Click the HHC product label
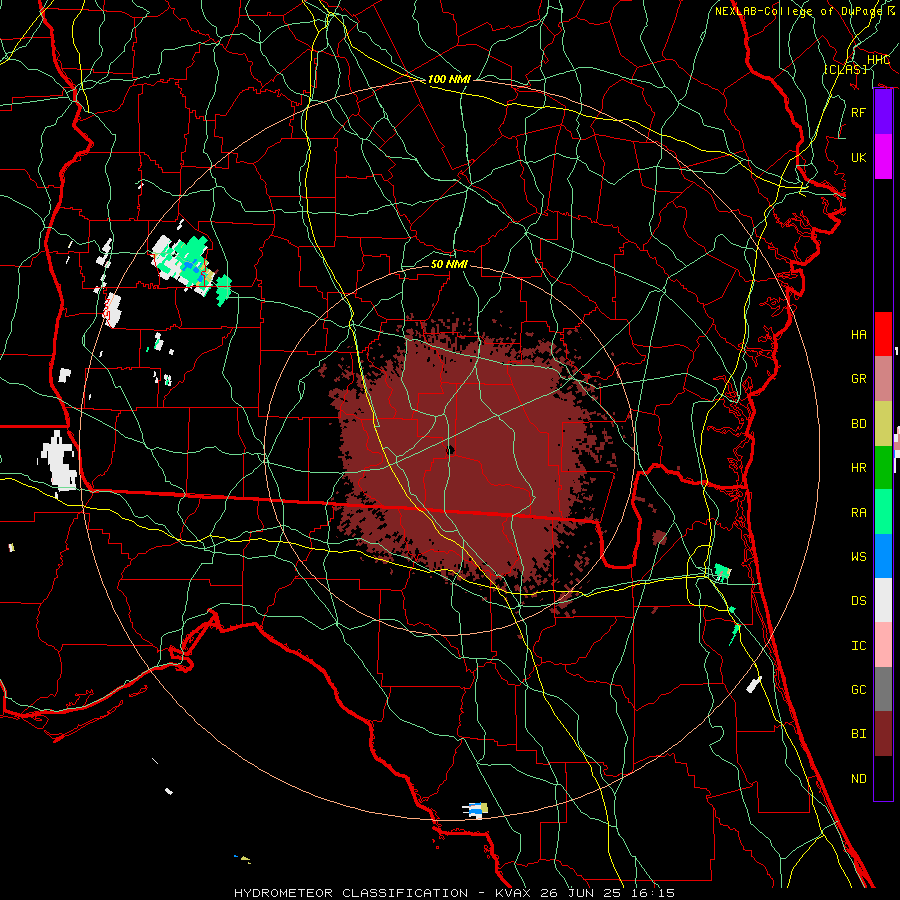 pyautogui.click(x=878, y=60)
